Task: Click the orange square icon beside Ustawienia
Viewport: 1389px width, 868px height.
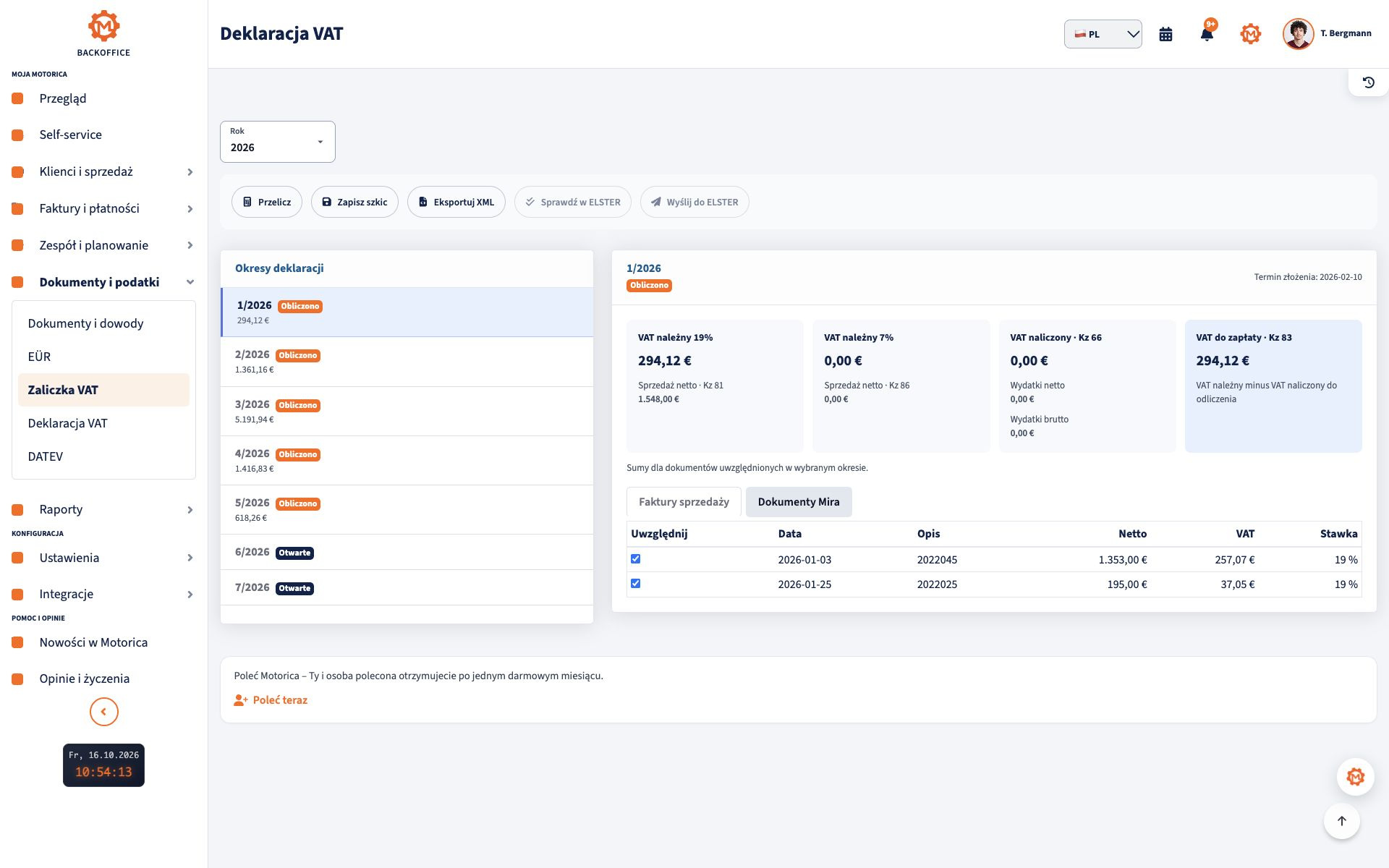Action: tap(18, 558)
